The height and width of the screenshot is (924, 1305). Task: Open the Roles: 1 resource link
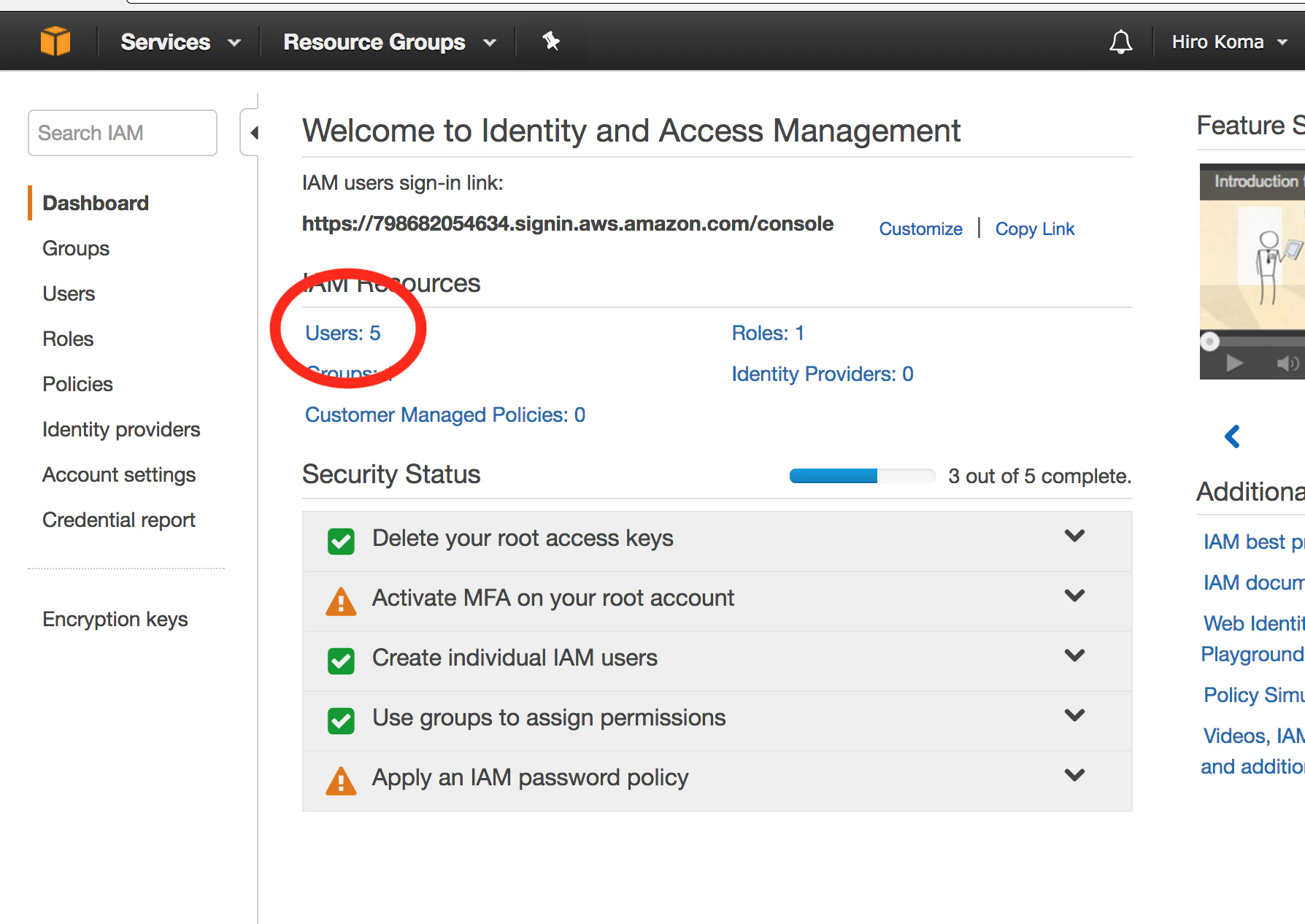(x=768, y=333)
